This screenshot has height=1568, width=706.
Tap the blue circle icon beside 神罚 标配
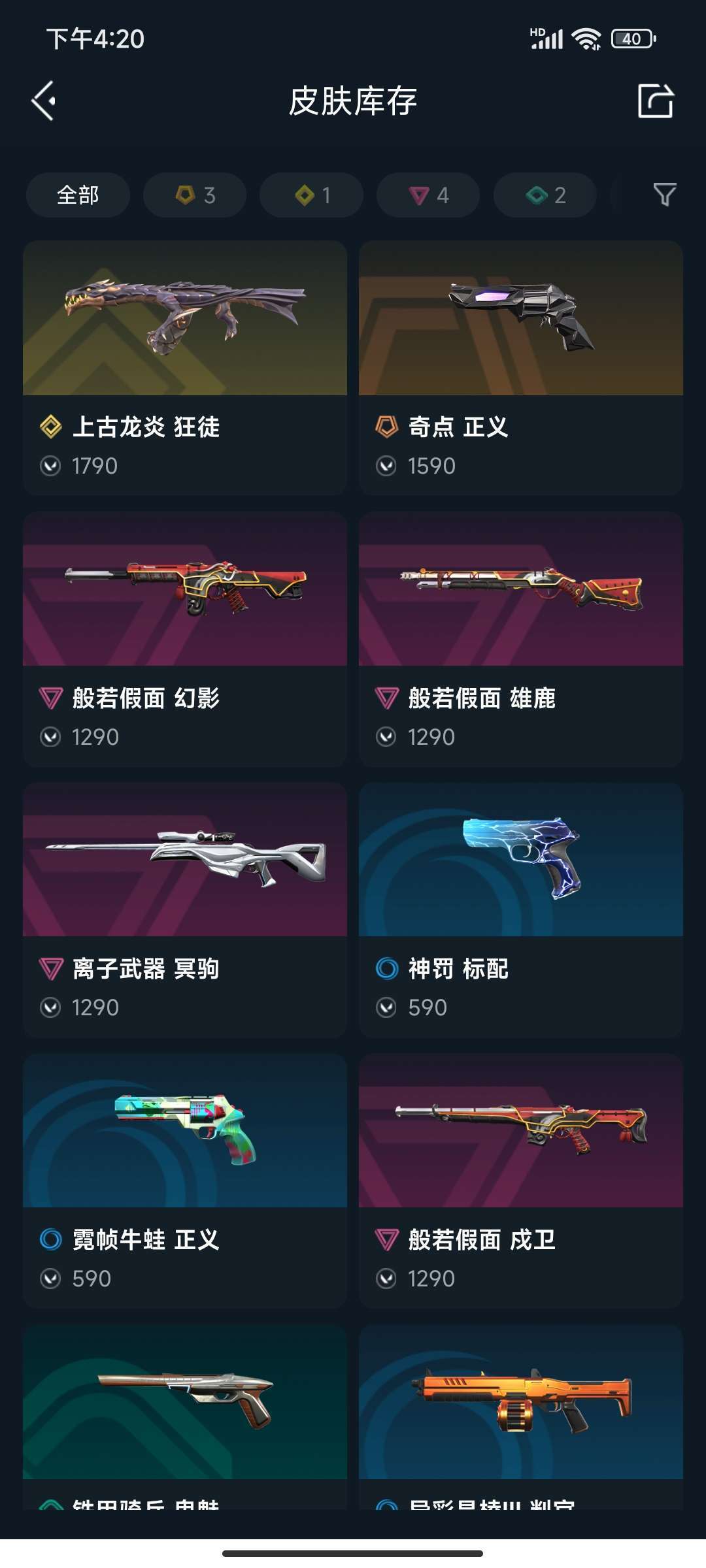click(387, 968)
